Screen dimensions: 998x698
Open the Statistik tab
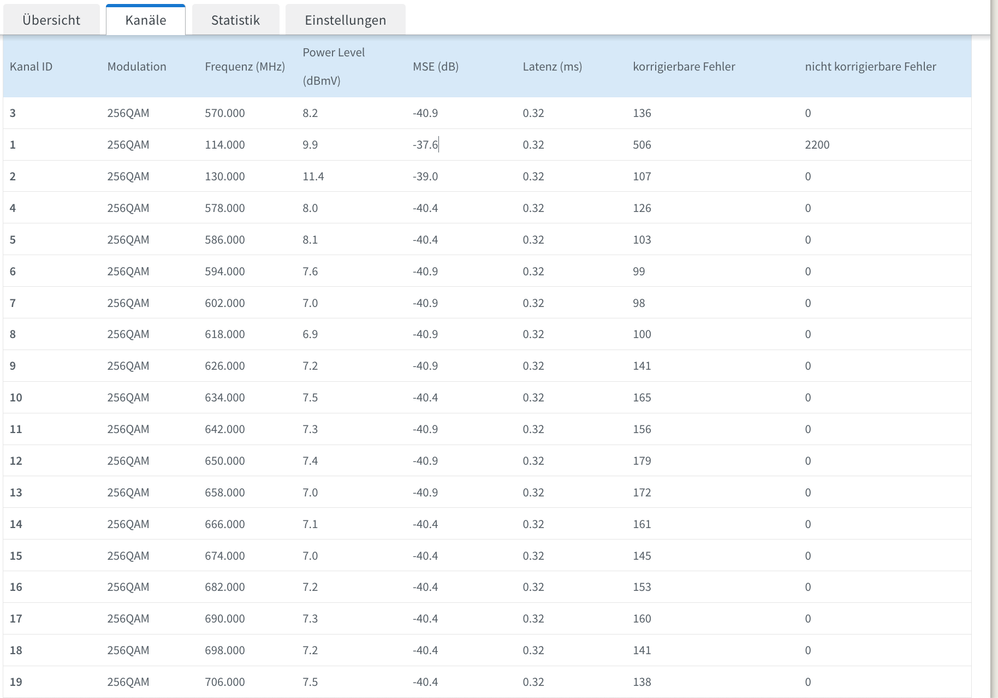click(235, 20)
